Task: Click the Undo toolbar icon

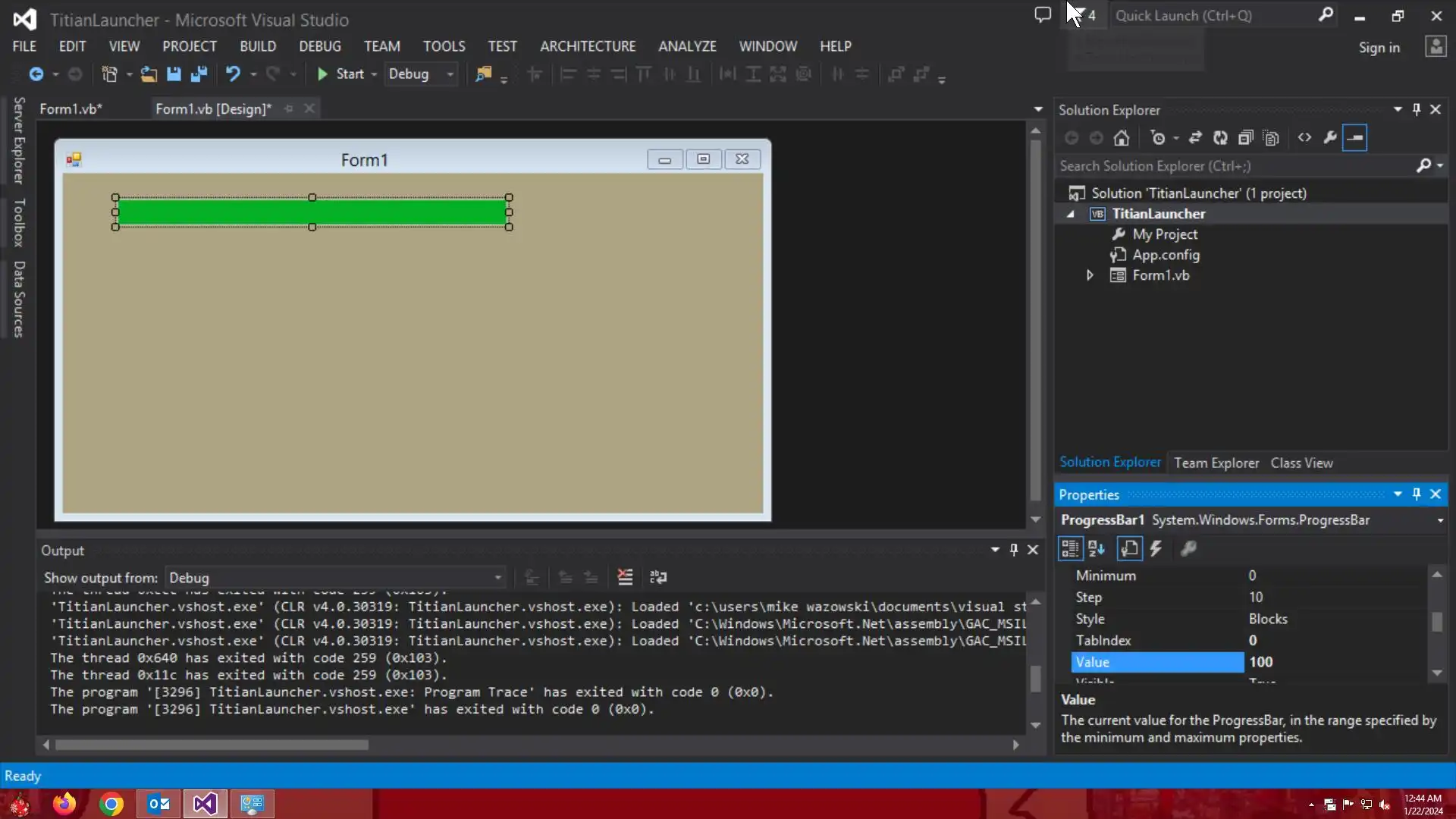Action: pyautogui.click(x=233, y=74)
